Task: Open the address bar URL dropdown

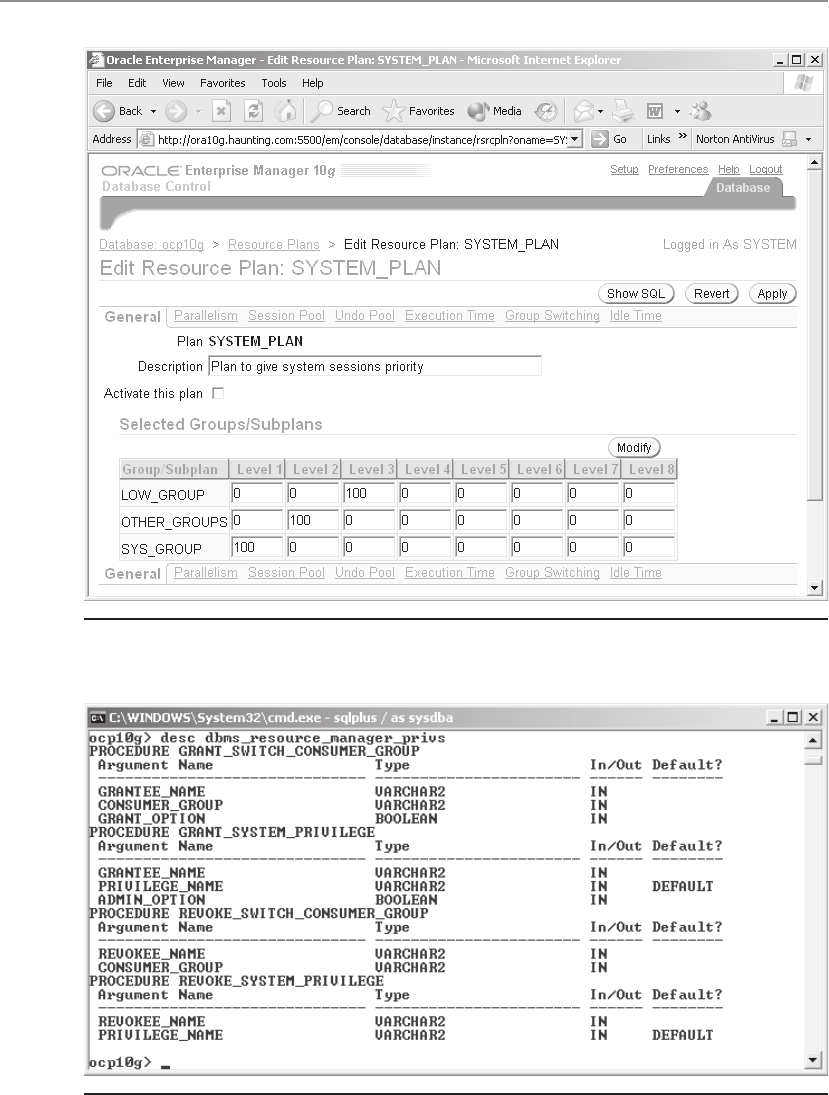Action: point(575,139)
